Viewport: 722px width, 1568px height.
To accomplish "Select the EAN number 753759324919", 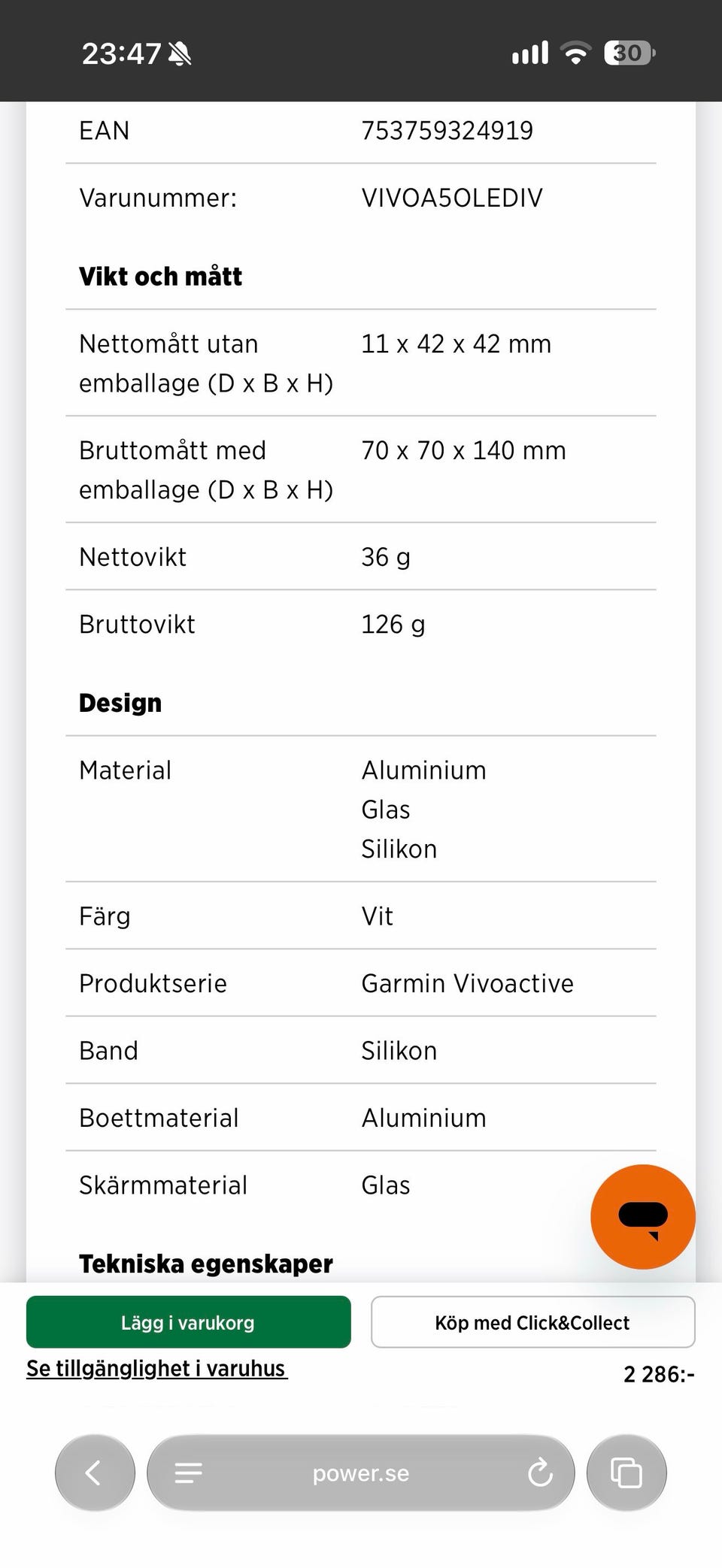I will (447, 131).
